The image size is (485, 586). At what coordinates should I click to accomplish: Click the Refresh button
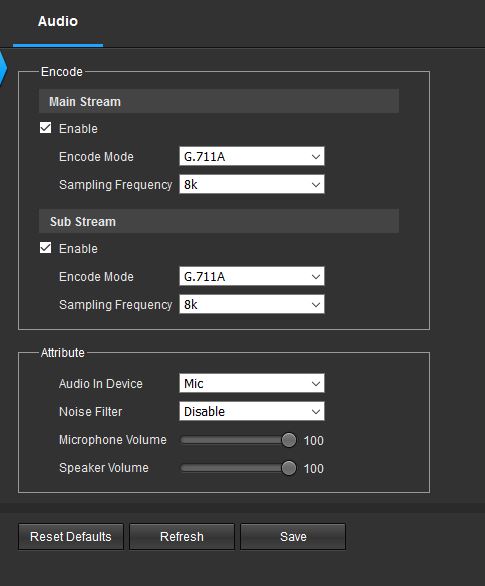[x=182, y=537]
